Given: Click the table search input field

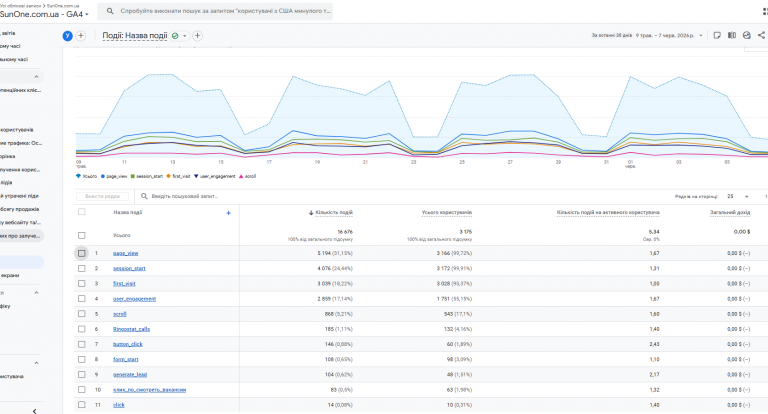Looking at the screenshot, I should pos(185,196).
